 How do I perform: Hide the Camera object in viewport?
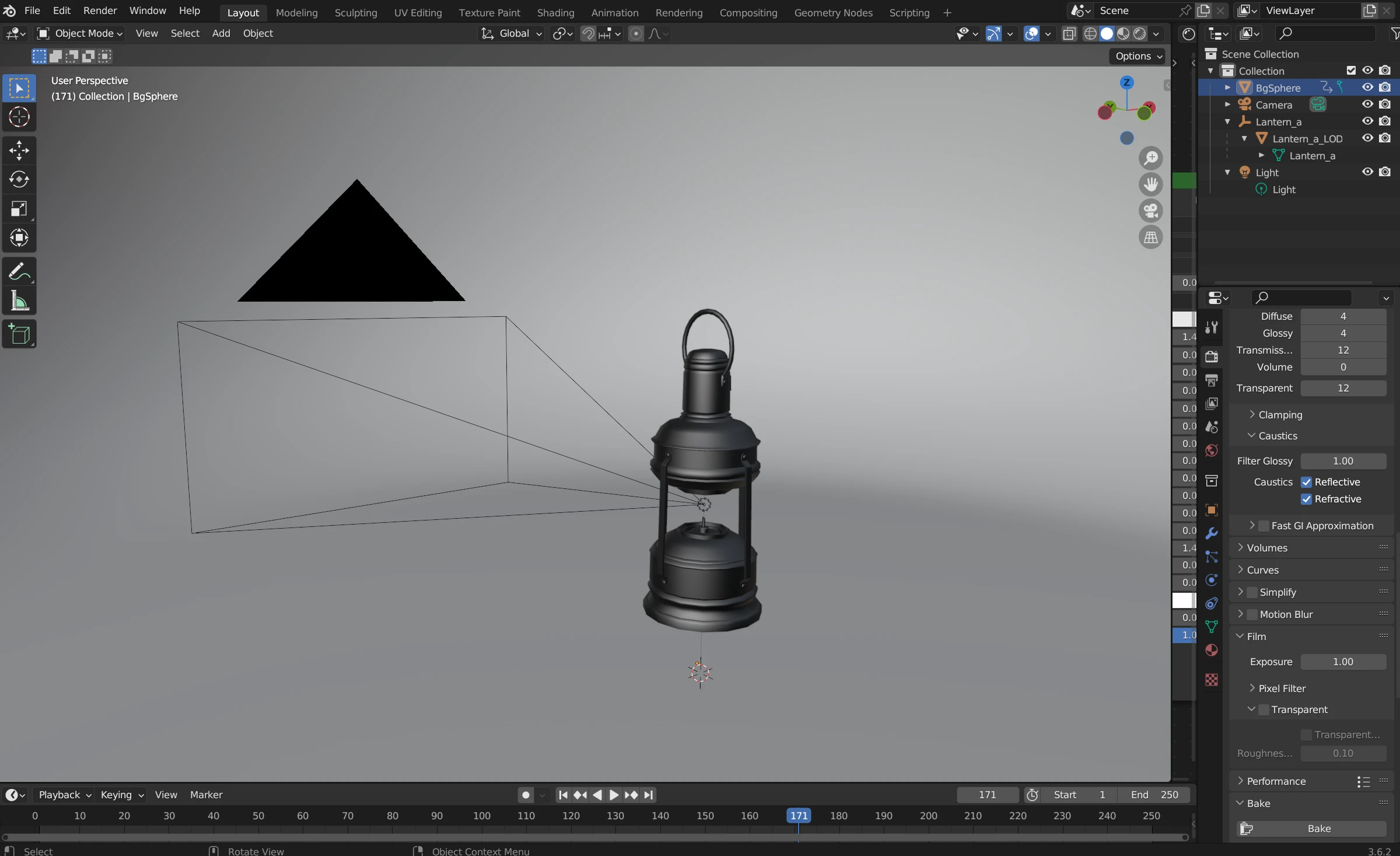(x=1367, y=104)
